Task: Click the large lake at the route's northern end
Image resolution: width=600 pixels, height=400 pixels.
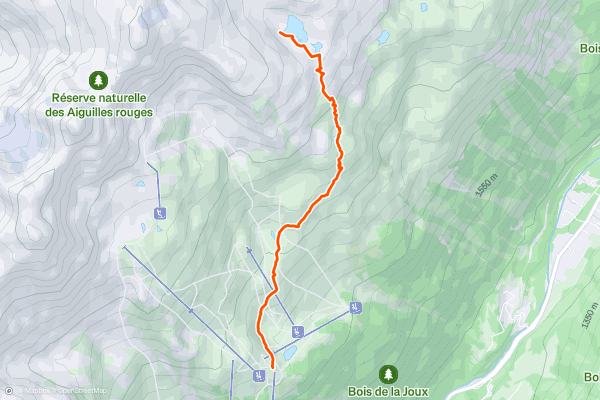Action: pos(296,29)
